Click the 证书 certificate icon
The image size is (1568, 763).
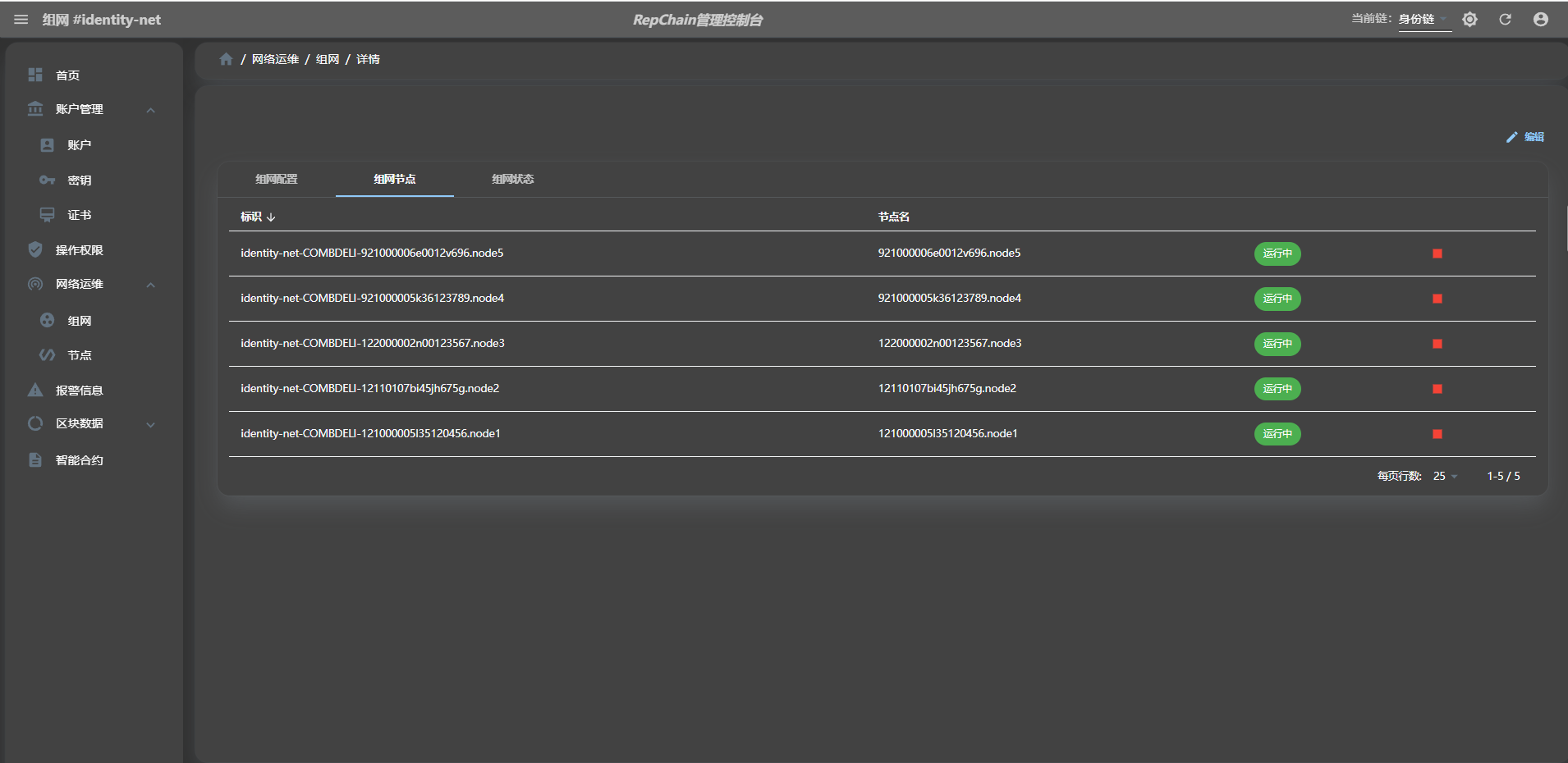48,214
